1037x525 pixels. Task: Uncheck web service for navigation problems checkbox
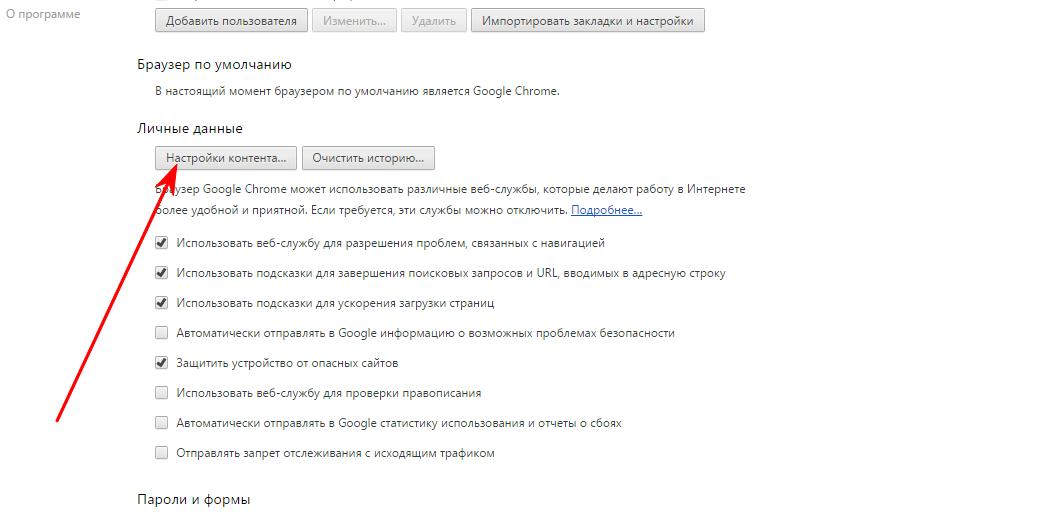161,243
